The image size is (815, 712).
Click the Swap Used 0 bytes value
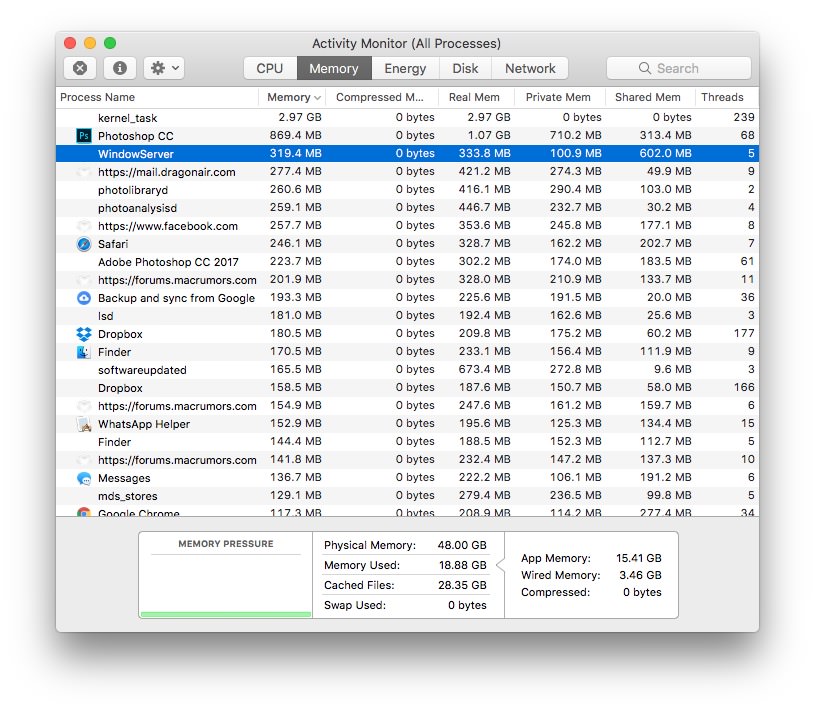coord(467,605)
